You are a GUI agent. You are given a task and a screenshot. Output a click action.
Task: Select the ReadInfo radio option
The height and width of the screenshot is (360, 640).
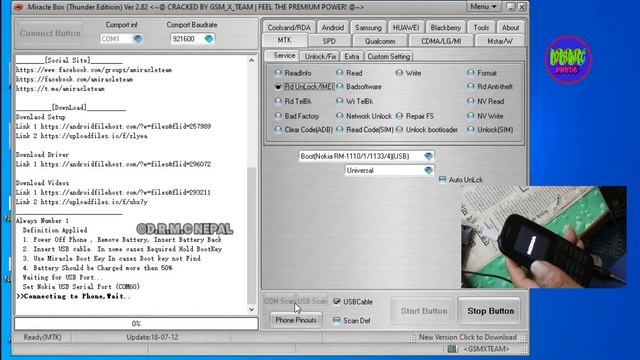coord(278,73)
